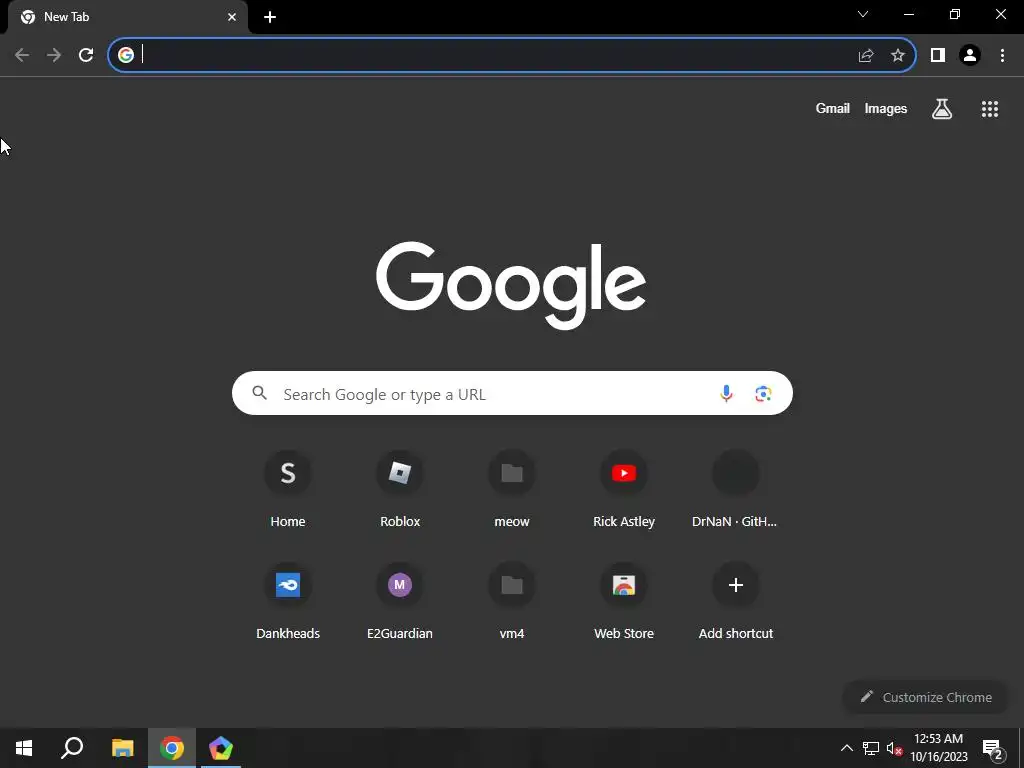Open the Images link
This screenshot has width=1024, height=768.
[886, 108]
